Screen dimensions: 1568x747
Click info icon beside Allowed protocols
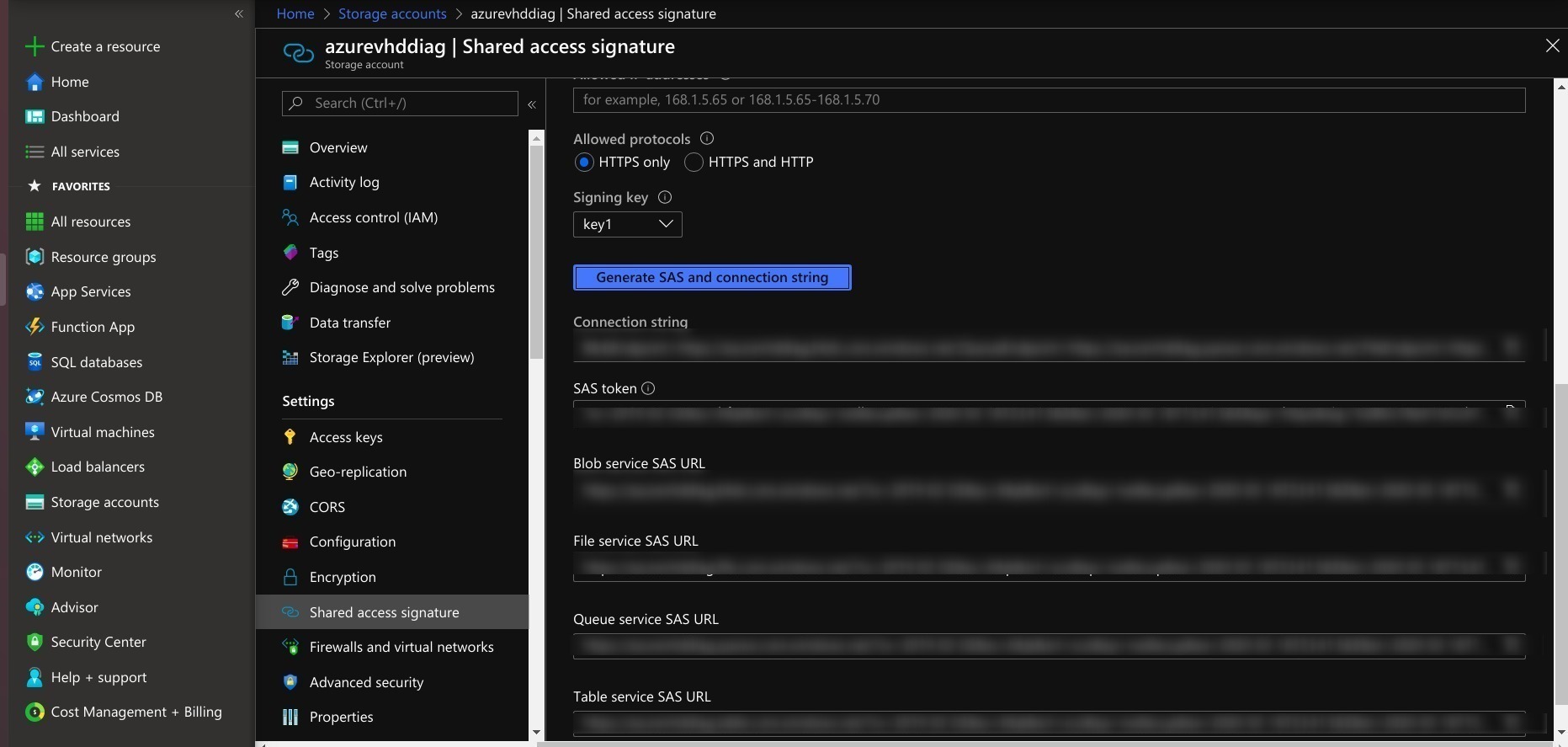coord(707,138)
